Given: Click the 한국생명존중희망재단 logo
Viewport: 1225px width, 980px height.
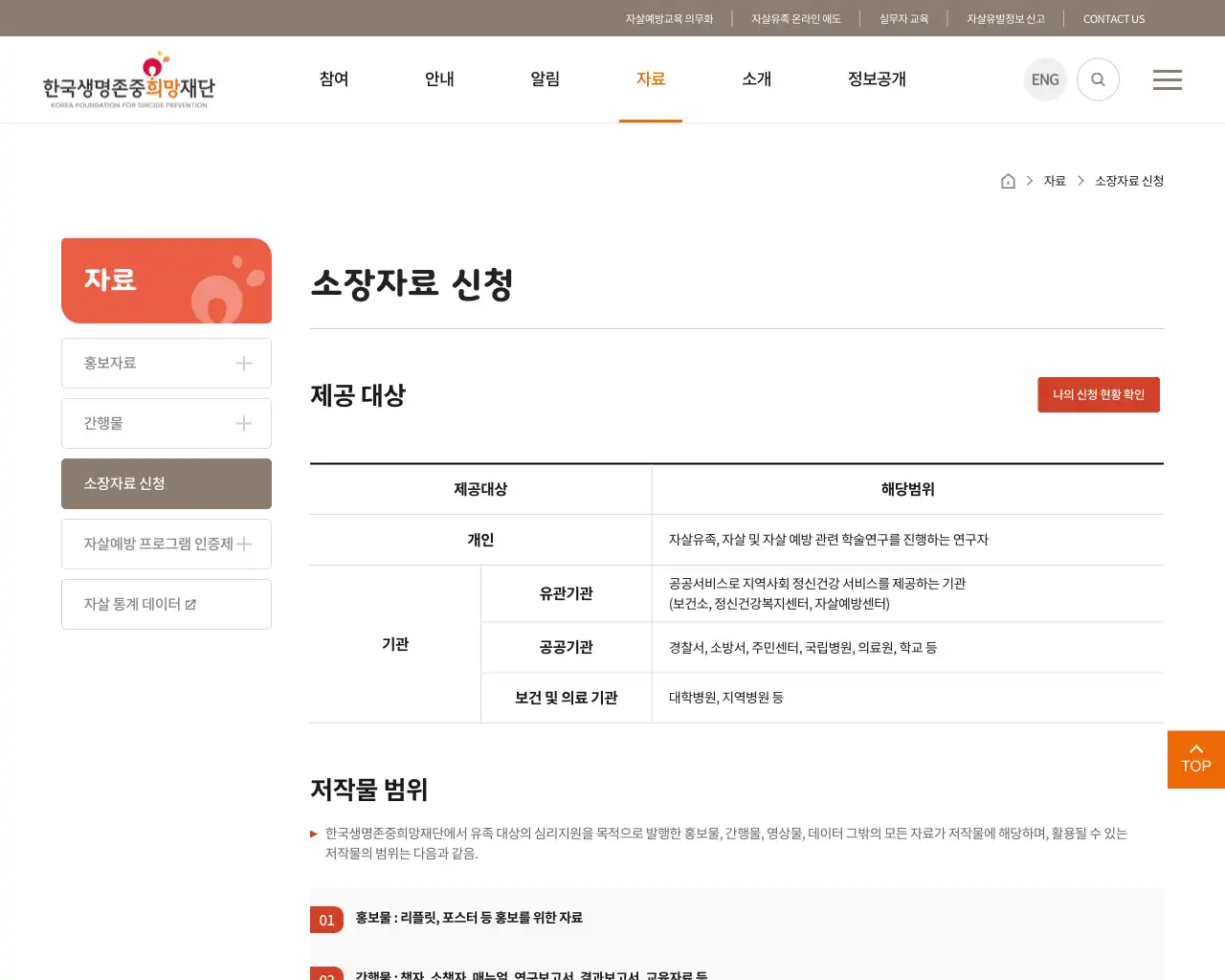Looking at the screenshot, I should [x=131, y=79].
